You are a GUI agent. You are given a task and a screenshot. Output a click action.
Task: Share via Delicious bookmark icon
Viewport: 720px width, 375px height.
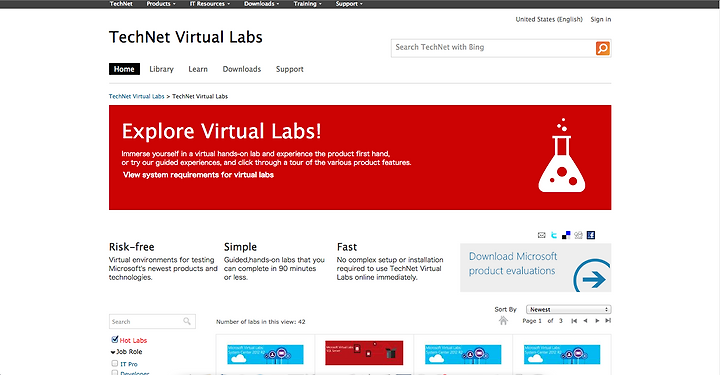tap(566, 235)
